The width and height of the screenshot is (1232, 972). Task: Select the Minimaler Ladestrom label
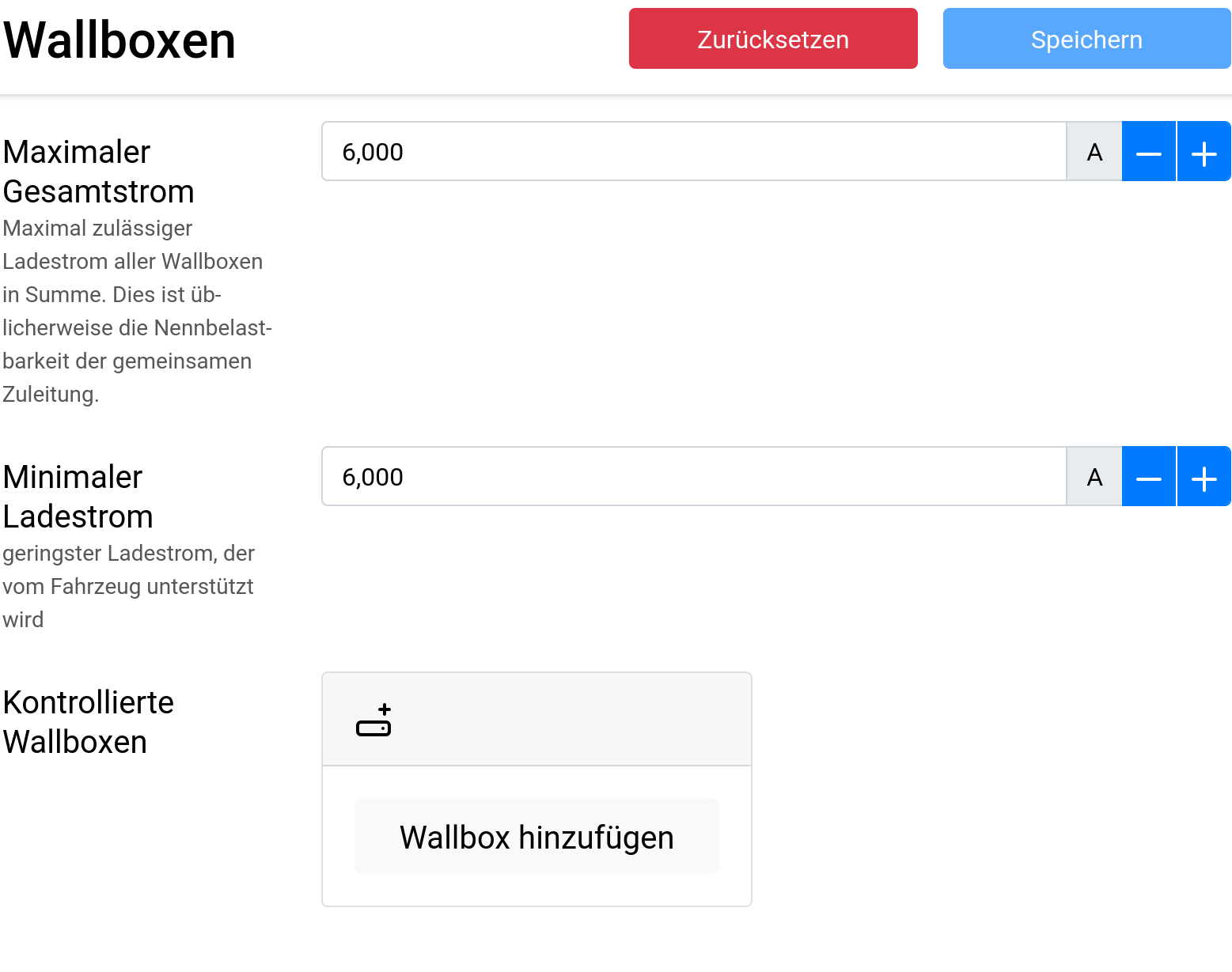[78, 497]
